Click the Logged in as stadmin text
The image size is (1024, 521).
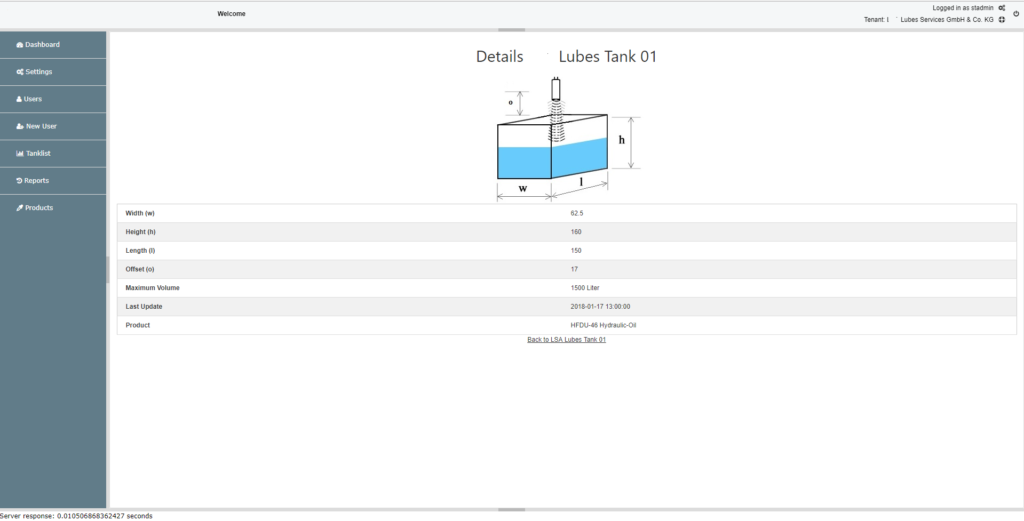coord(963,8)
